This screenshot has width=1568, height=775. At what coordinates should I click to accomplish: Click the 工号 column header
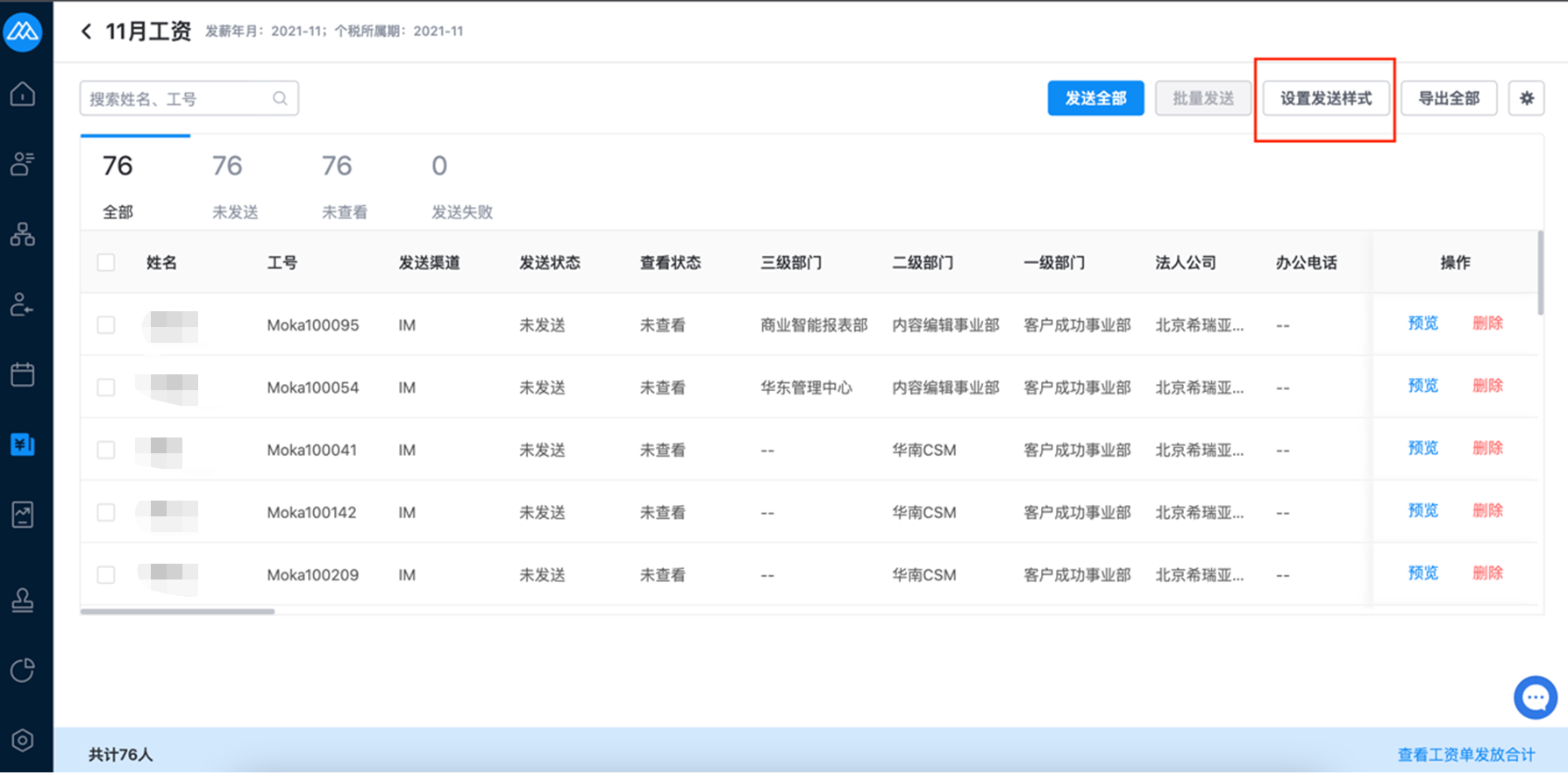pos(282,263)
